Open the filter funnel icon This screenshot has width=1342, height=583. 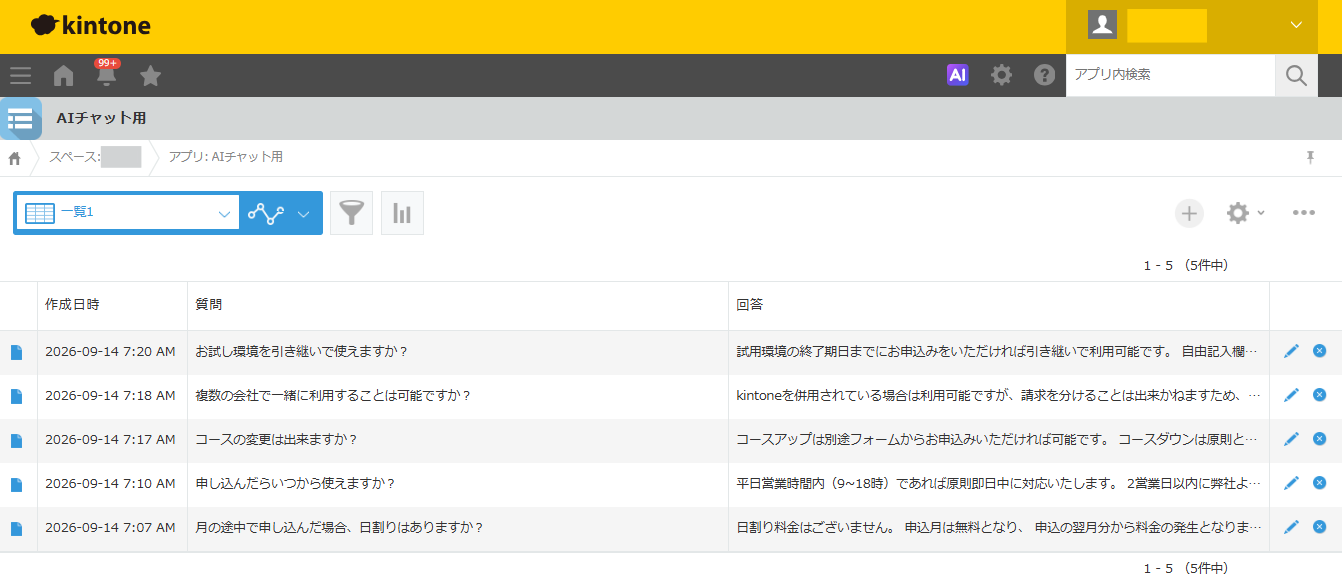[351, 213]
